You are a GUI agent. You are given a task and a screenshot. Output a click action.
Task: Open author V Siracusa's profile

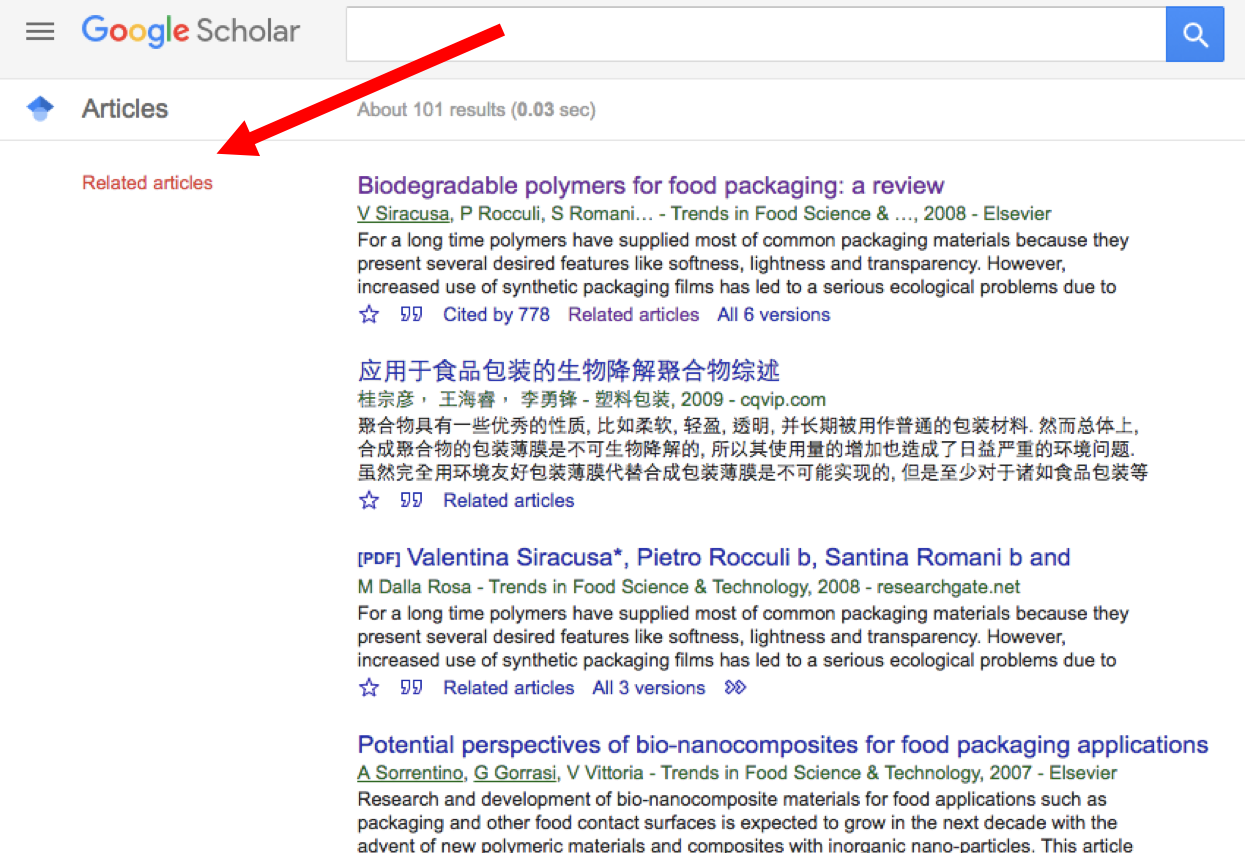pos(403,214)
